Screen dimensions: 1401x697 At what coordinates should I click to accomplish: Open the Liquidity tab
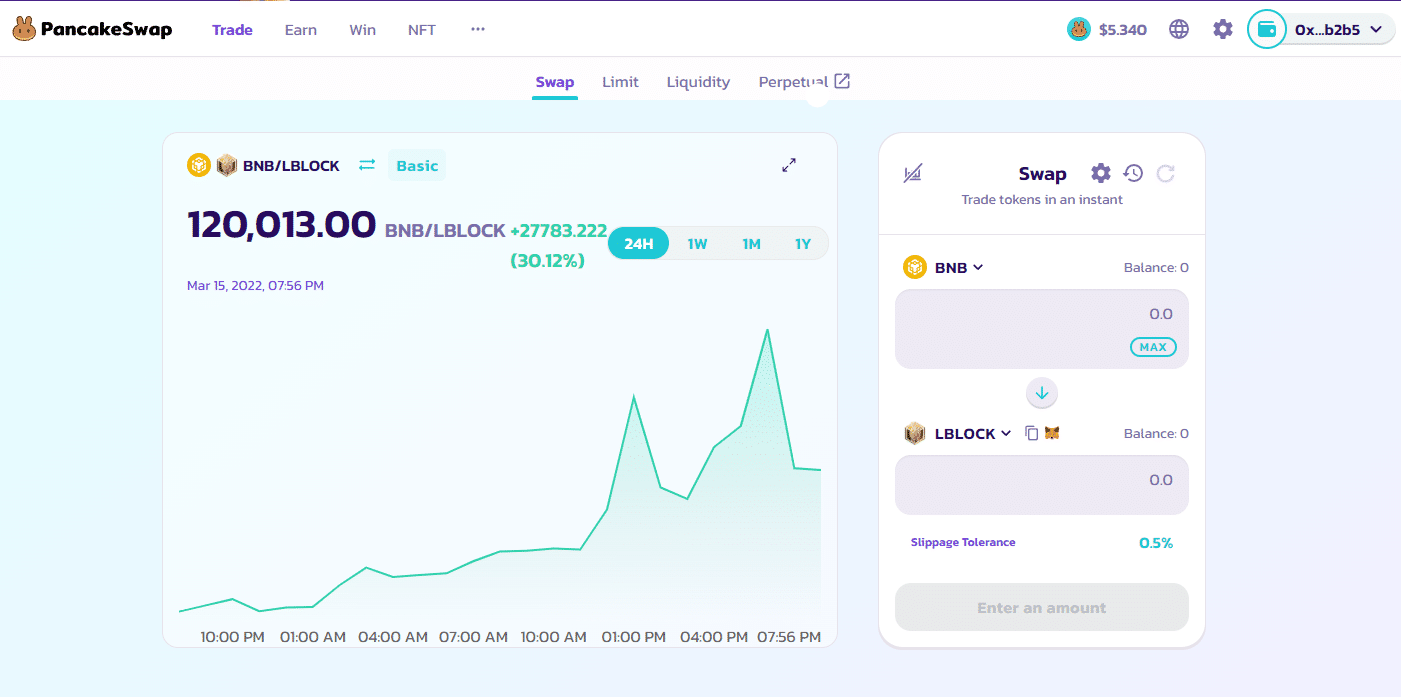[x=698, y=81]
